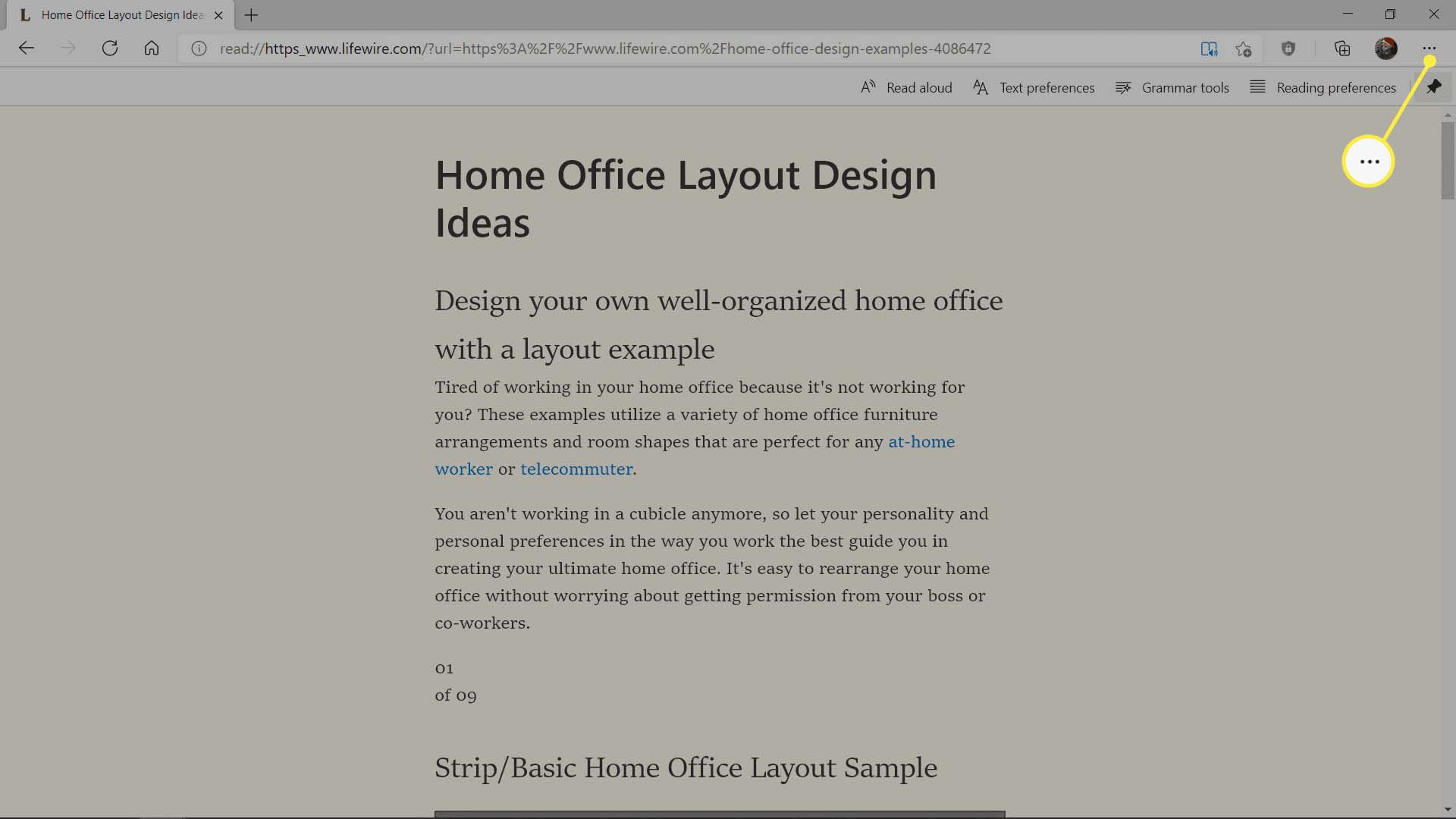Click the browser favorites star icon
1456x819 pixels.
tap(1243, 48)
